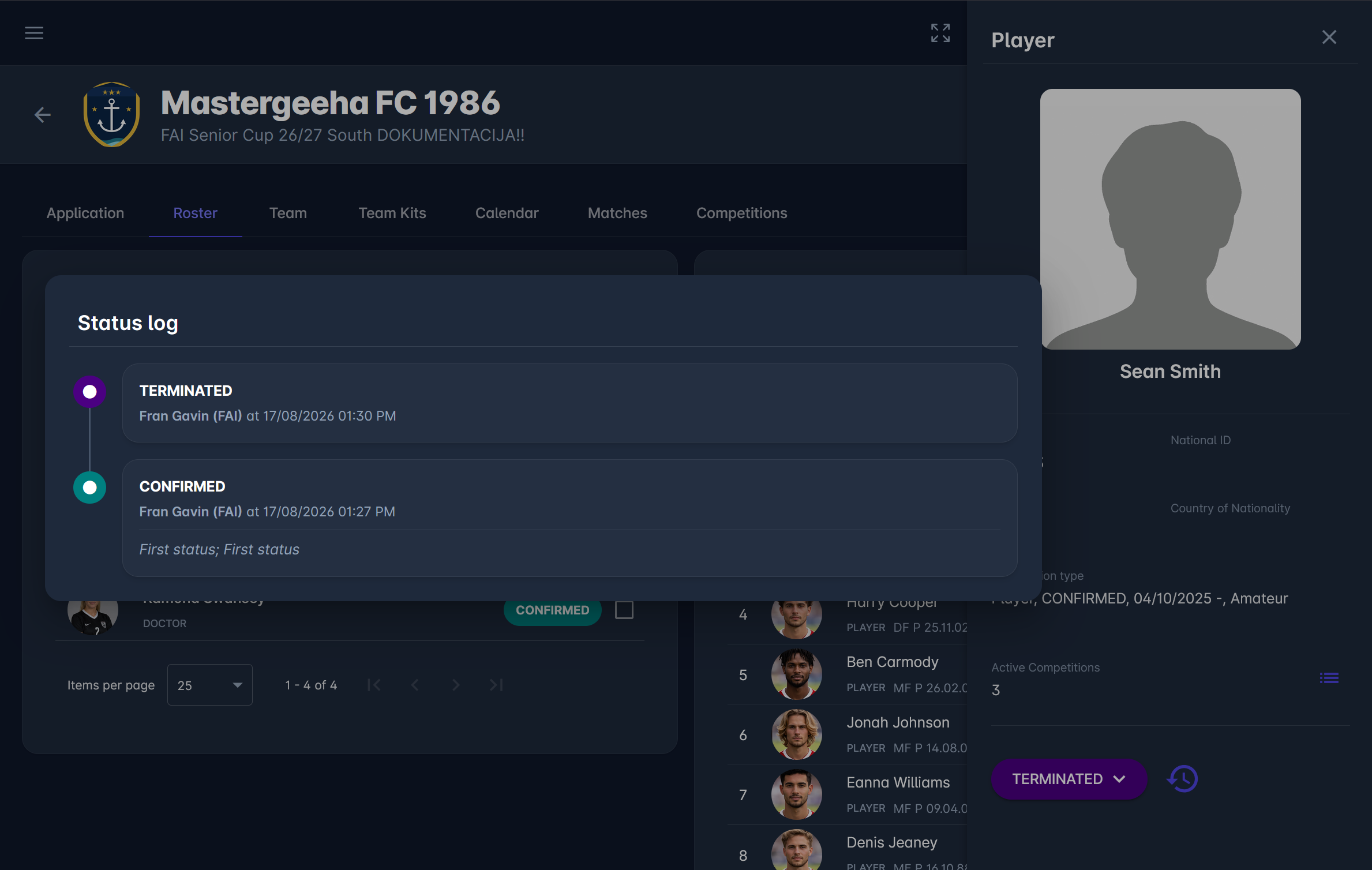Open the Items per page dropdown
Viewport: 1372px width, 870px height.
(x=209, y=685)
